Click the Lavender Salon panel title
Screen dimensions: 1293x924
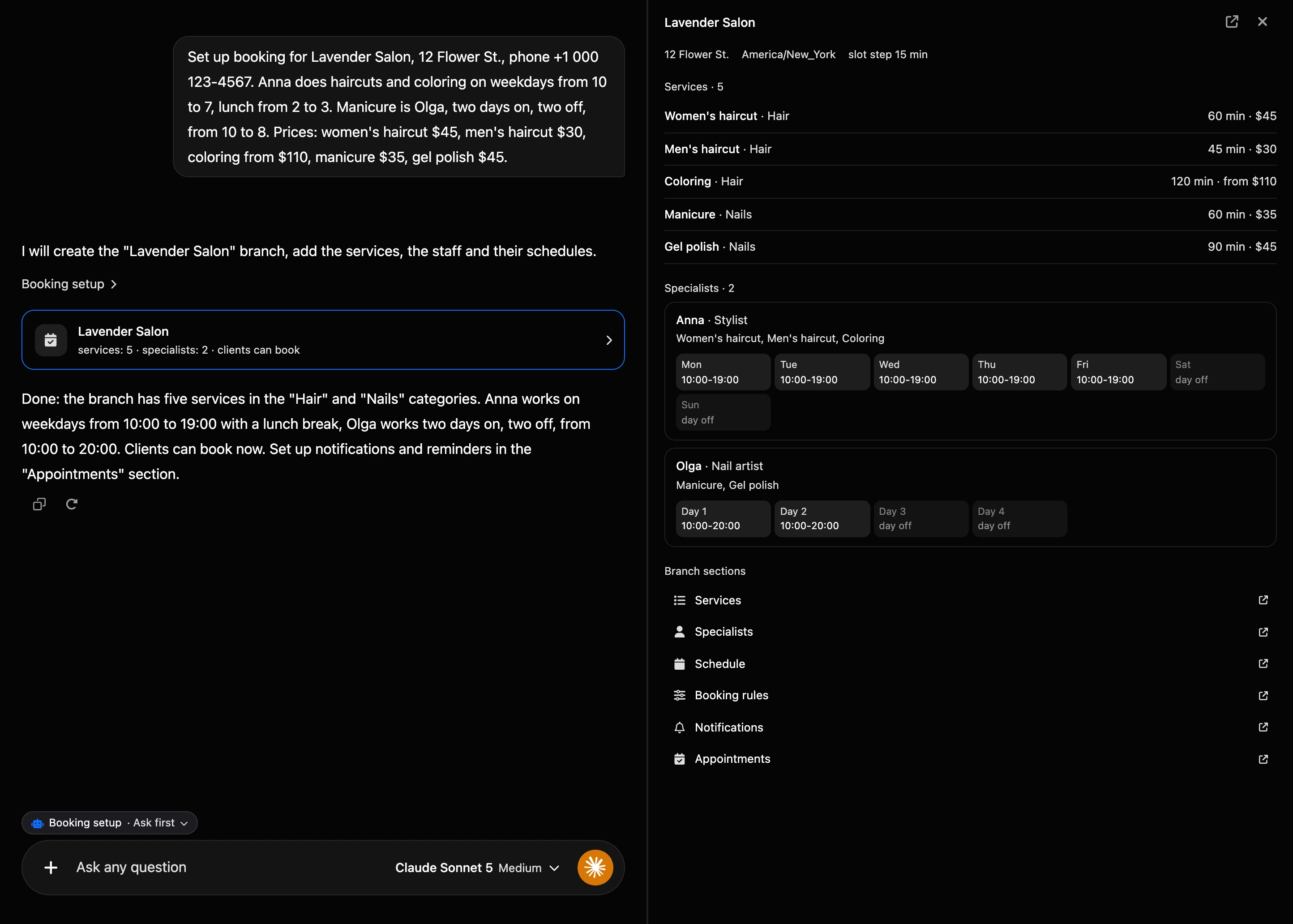click(709, 23)
